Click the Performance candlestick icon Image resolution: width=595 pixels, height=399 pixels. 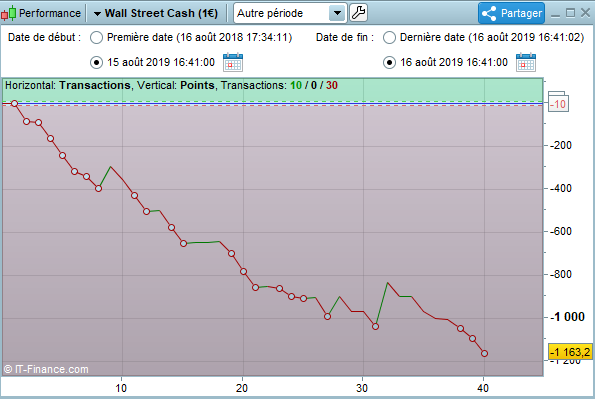[9, 13]
